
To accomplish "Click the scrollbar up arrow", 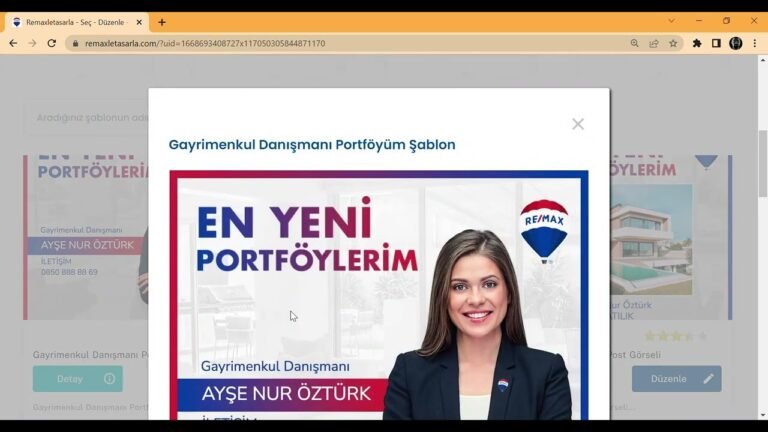I will [x=763, y=60].
